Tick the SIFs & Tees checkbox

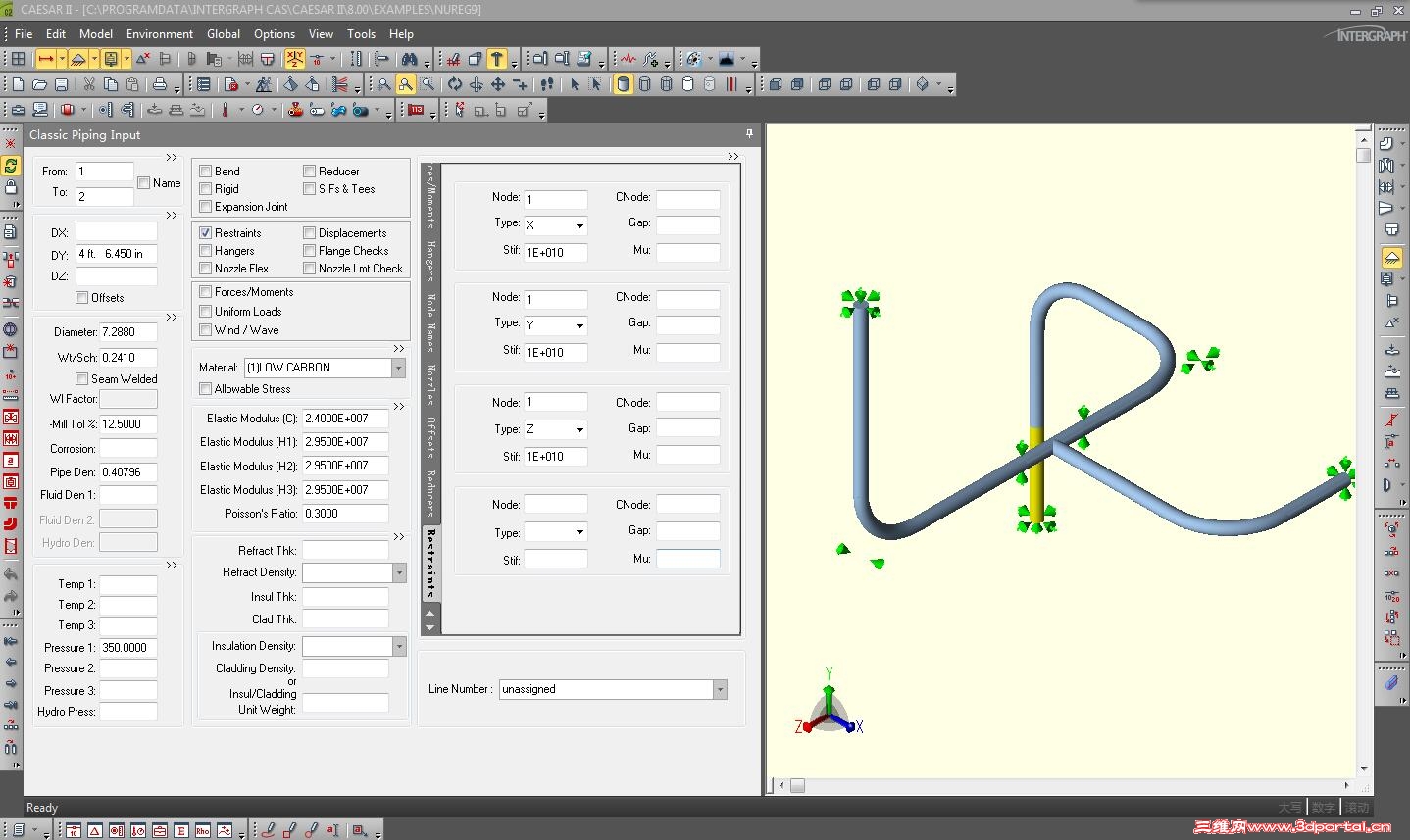(x=310, y=189)
